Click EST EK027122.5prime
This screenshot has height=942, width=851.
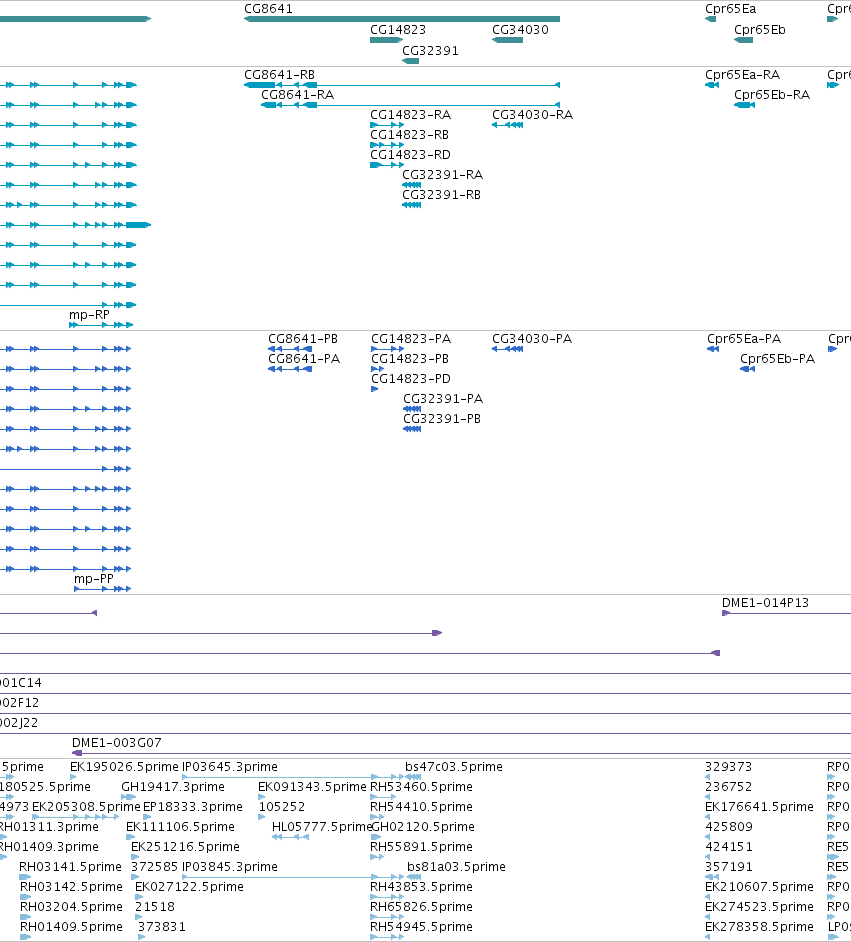coord(189,887)
